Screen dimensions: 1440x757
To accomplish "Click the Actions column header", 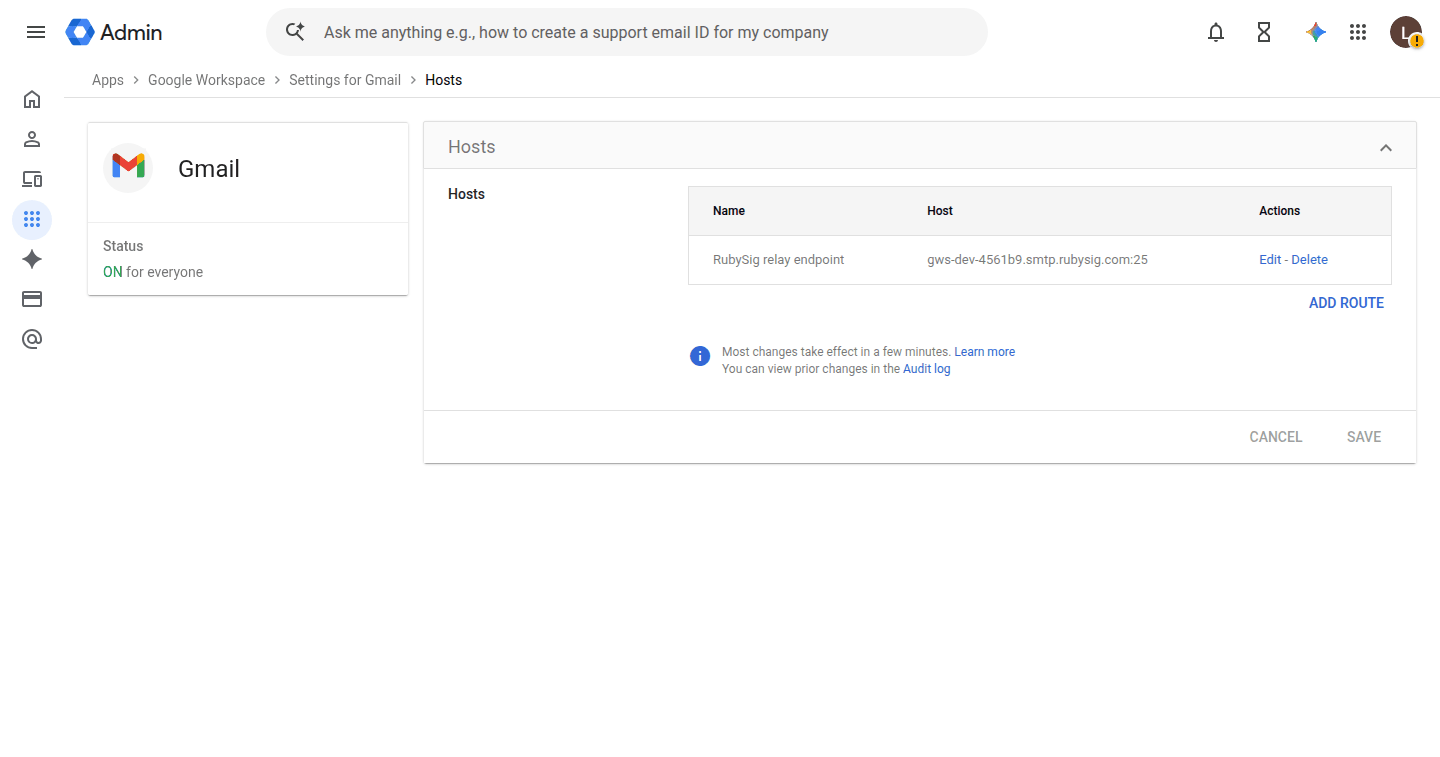I will coord(1280,211).
